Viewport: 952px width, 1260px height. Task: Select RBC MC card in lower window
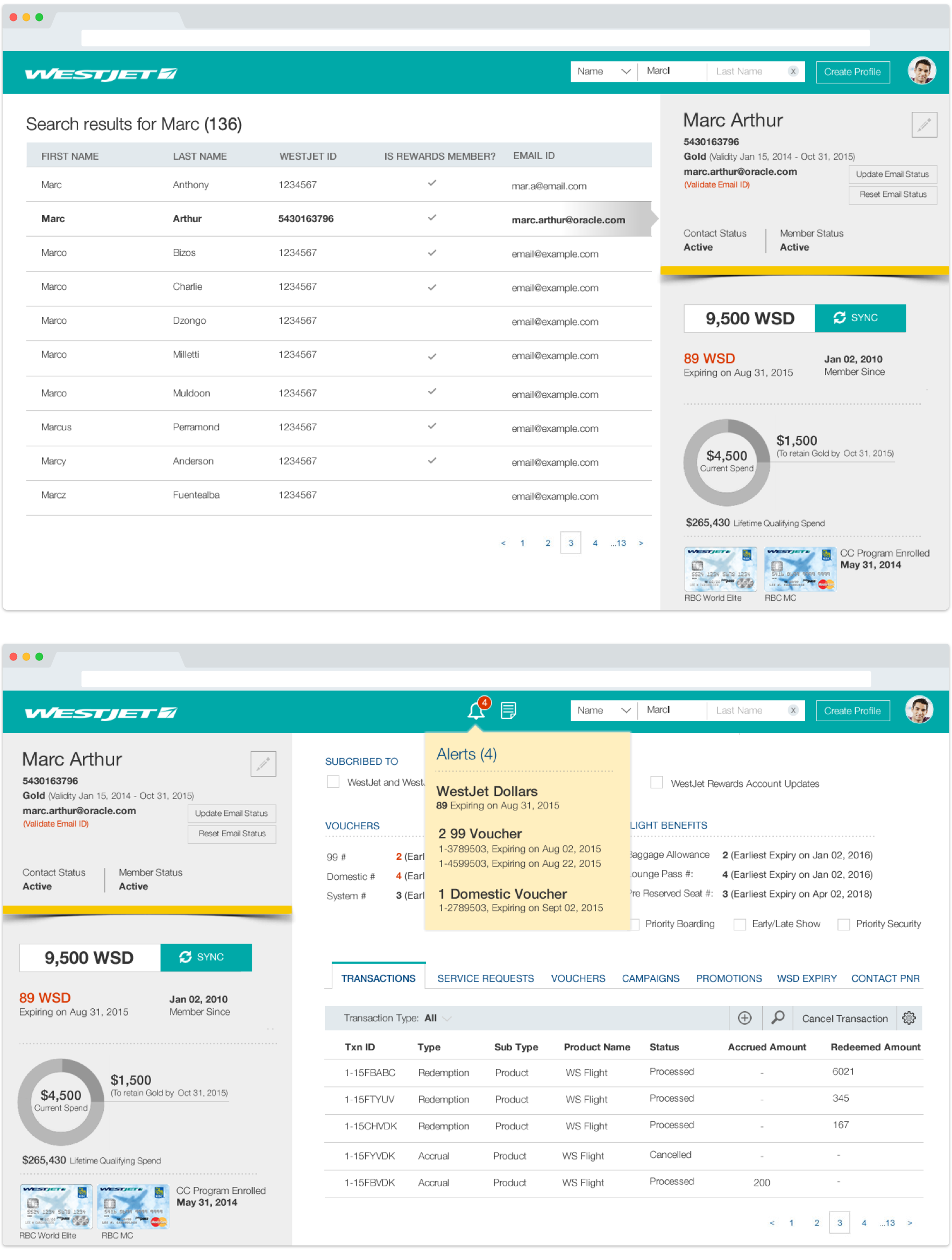(133, 1206)
